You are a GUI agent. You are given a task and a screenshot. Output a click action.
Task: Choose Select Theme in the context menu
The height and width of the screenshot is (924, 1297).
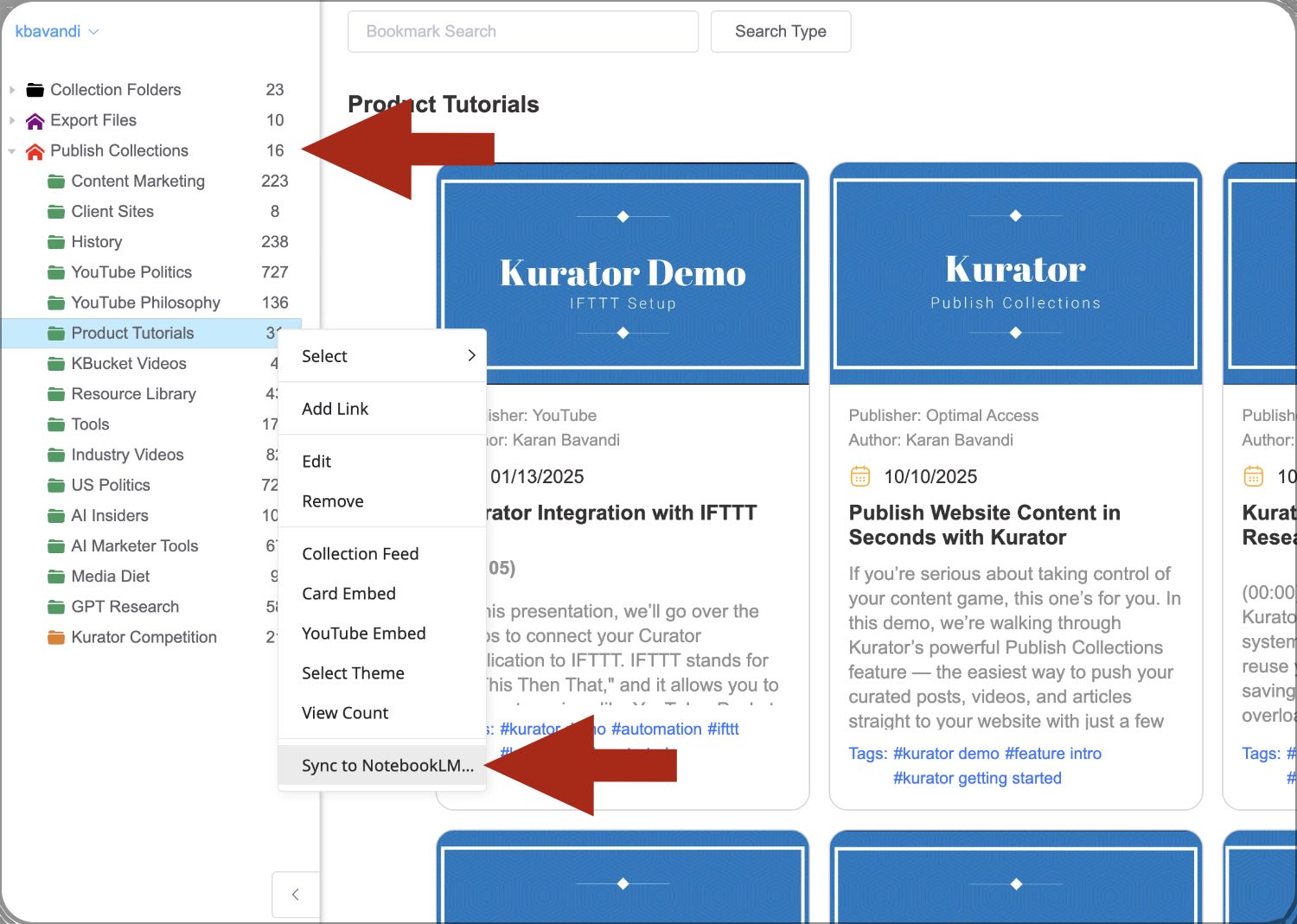point(382,673)
